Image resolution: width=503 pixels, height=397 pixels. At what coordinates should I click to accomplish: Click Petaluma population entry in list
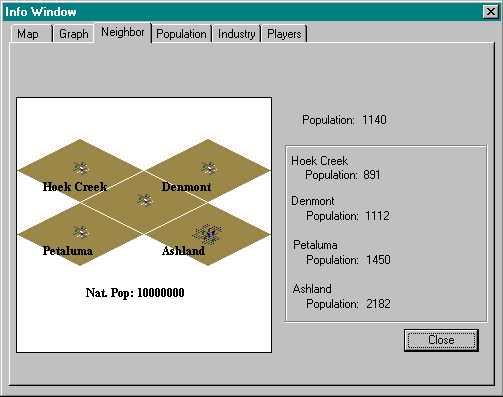click(x=342, y=252)
